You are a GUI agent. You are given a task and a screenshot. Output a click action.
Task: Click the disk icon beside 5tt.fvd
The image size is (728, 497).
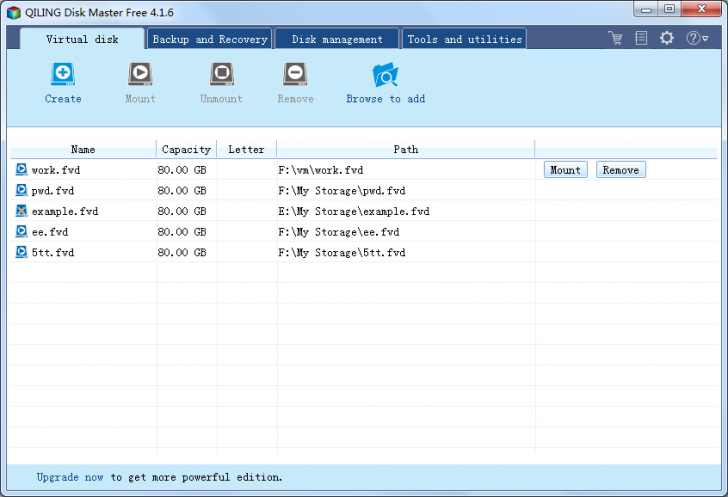[21, 252]
